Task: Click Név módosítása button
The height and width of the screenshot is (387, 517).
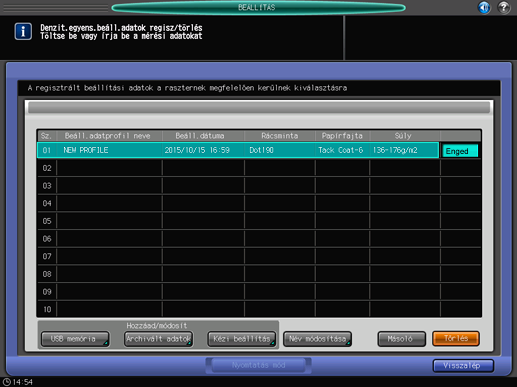Action: (x=317, y=339)
